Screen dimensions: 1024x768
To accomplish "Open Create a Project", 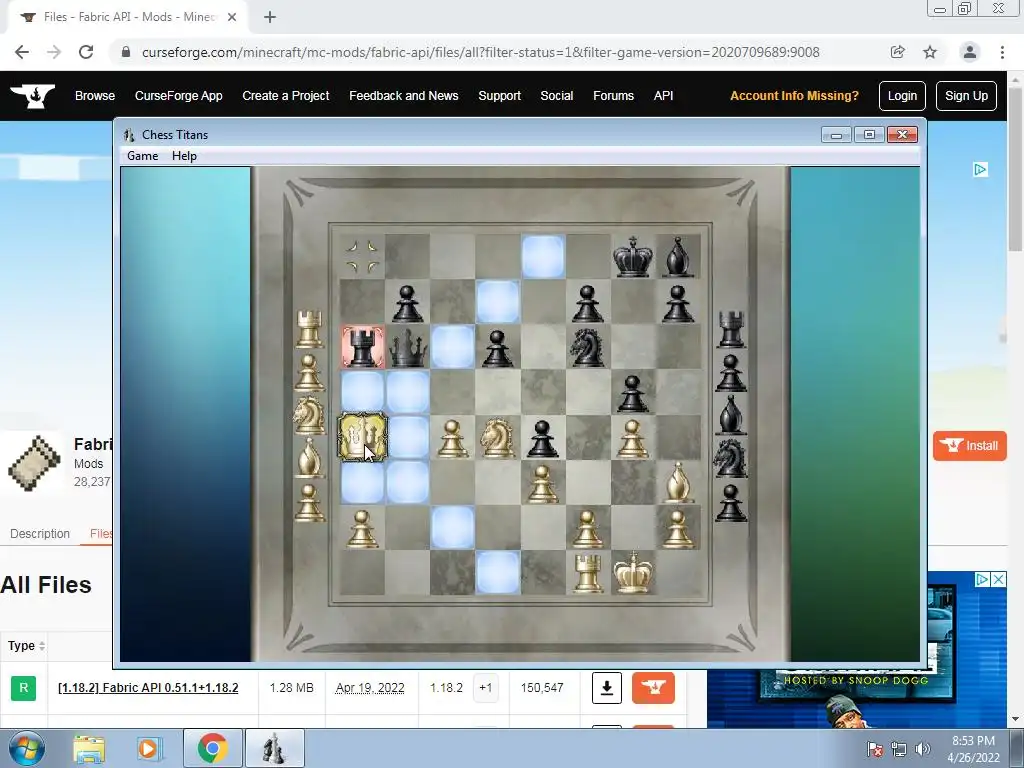I will tap(285, 96).
